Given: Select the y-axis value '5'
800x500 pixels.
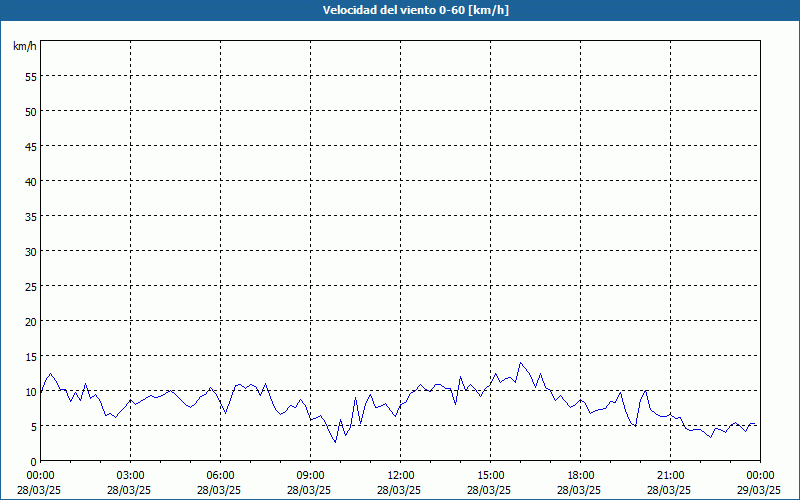Looking at the screenshot, I should 33,427.
